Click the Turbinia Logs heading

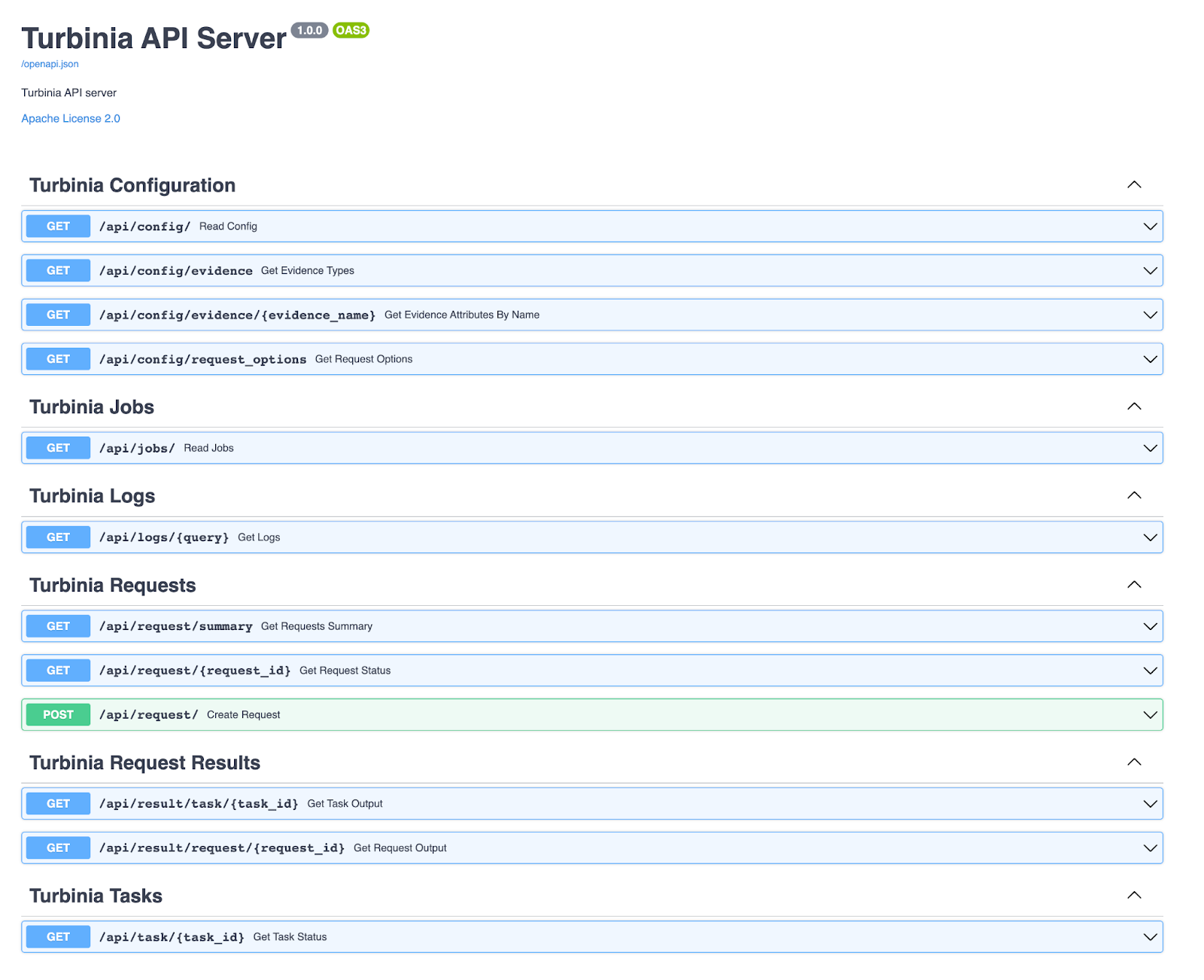tap(93, 496)
